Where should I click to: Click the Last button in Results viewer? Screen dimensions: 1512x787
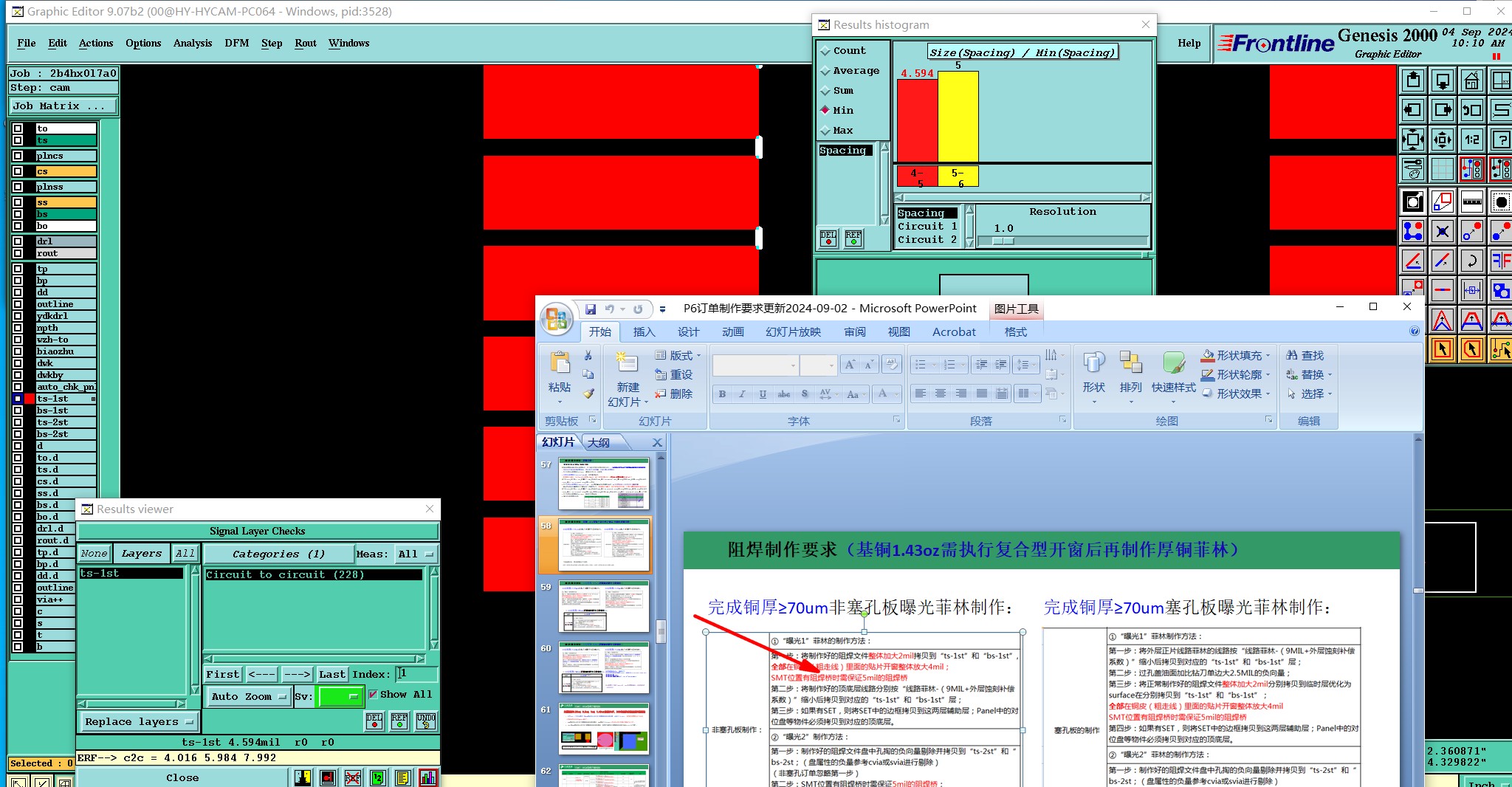coord(331,674)
